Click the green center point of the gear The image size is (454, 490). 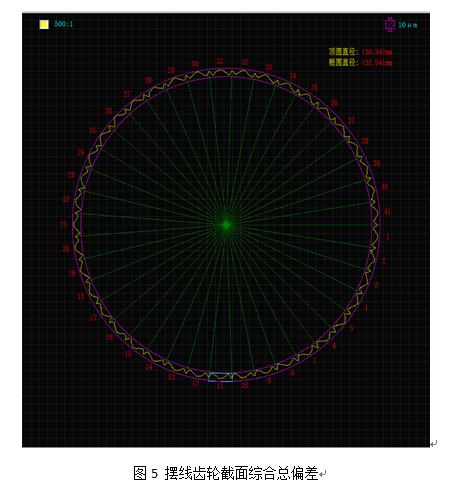[226, 225]
